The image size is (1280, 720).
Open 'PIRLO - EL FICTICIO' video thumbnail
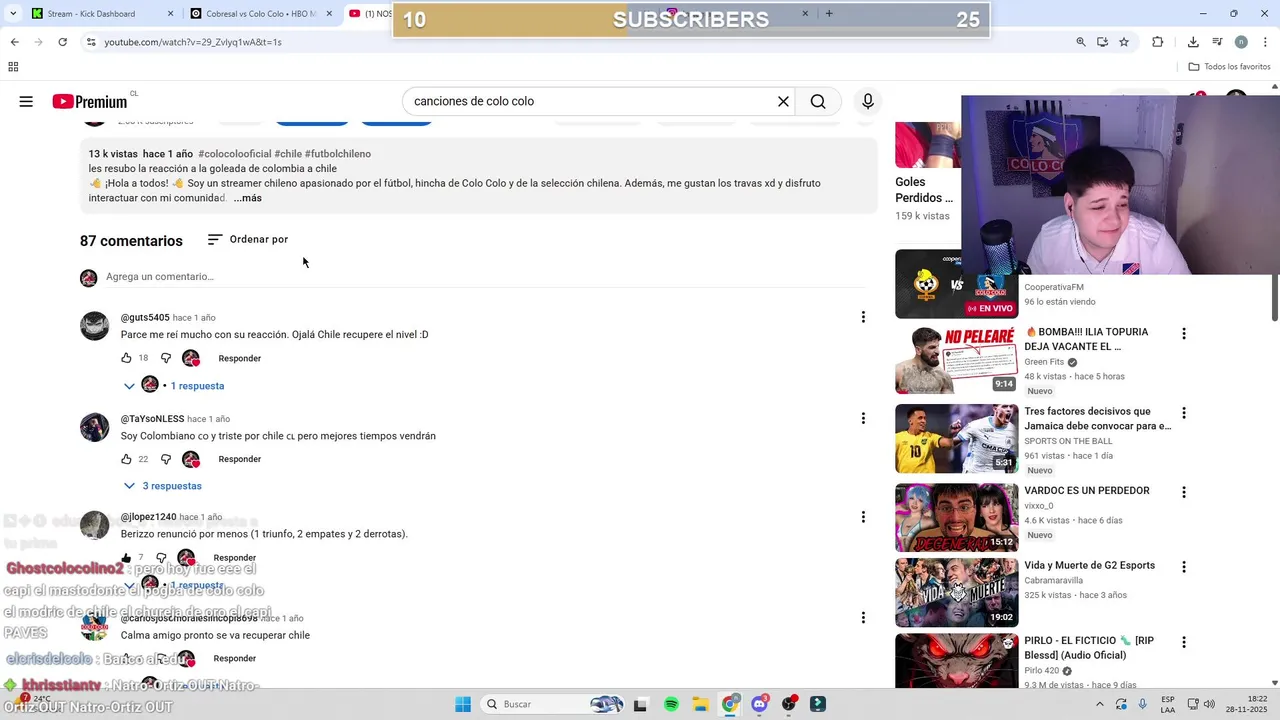coord(956,660)
